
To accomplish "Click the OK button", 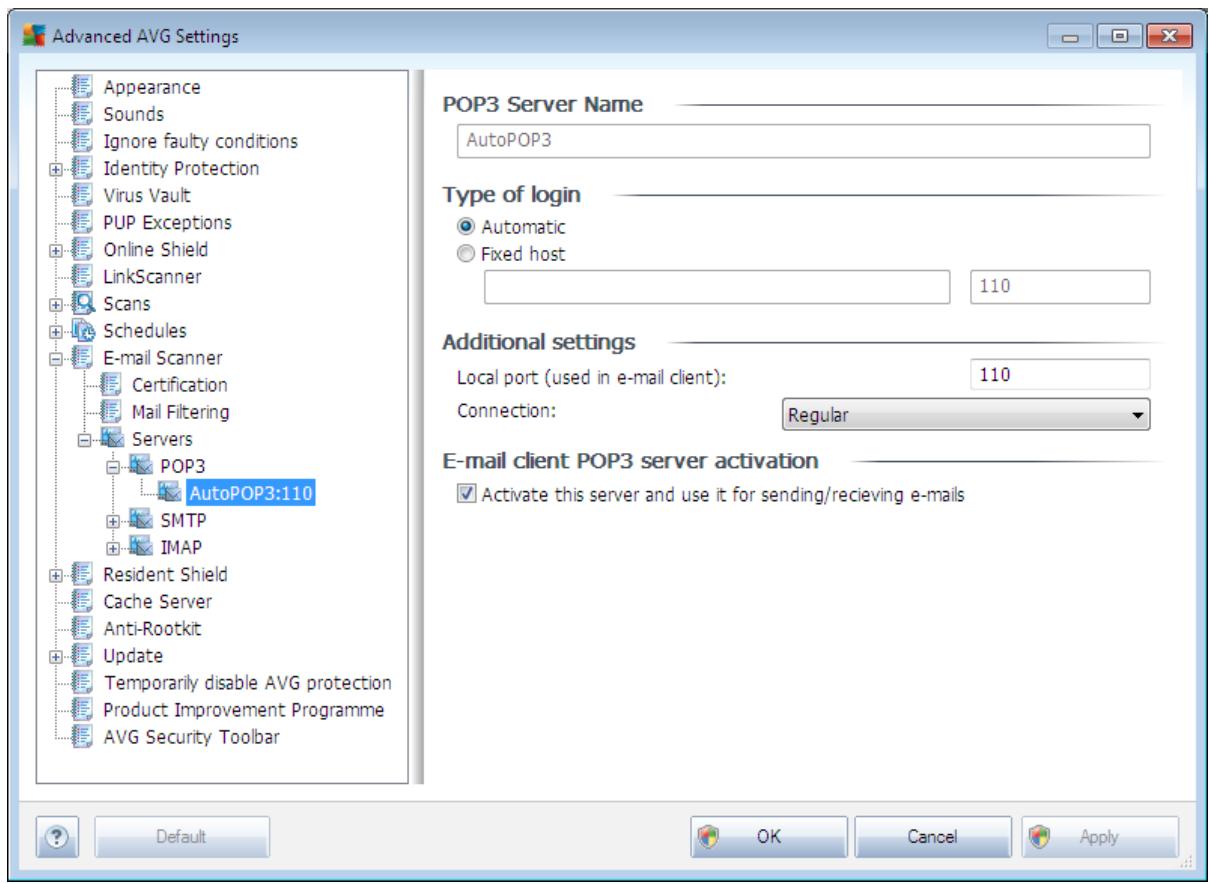I will coord(768,836).
